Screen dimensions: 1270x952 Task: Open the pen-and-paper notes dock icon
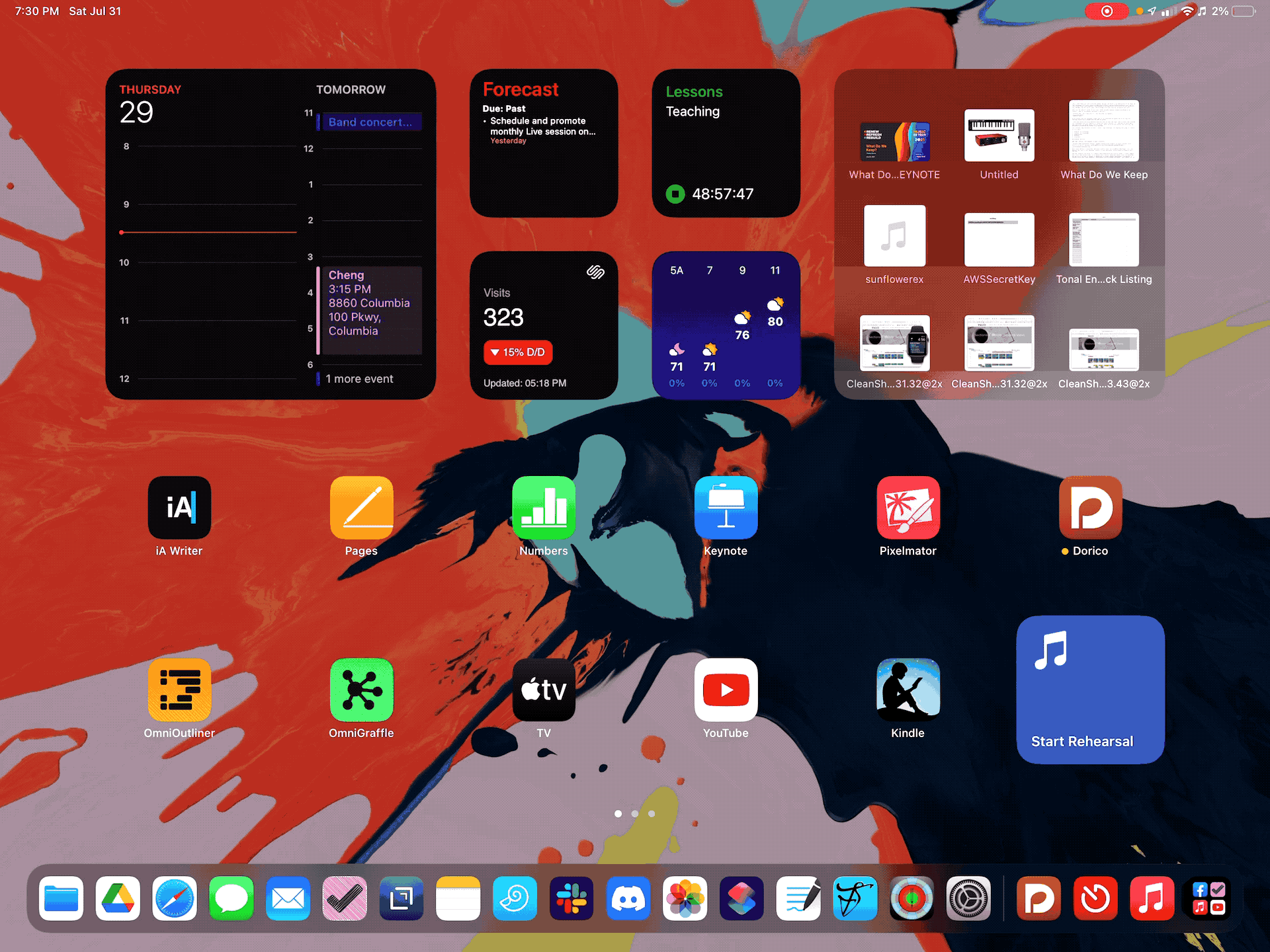click(x=798, y=898)
